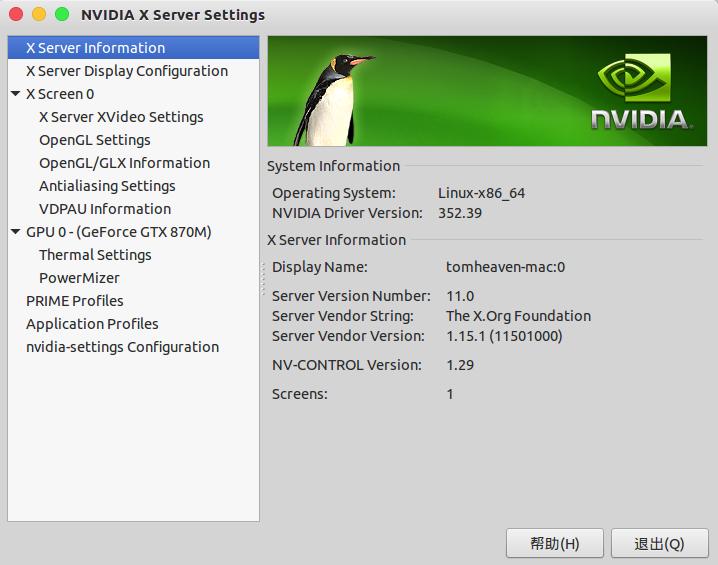This screenshot has width=718, height=565.
Task: Collapse the GPU 0 GeForce GTX 870M node
Action: (x=15, y=232)
